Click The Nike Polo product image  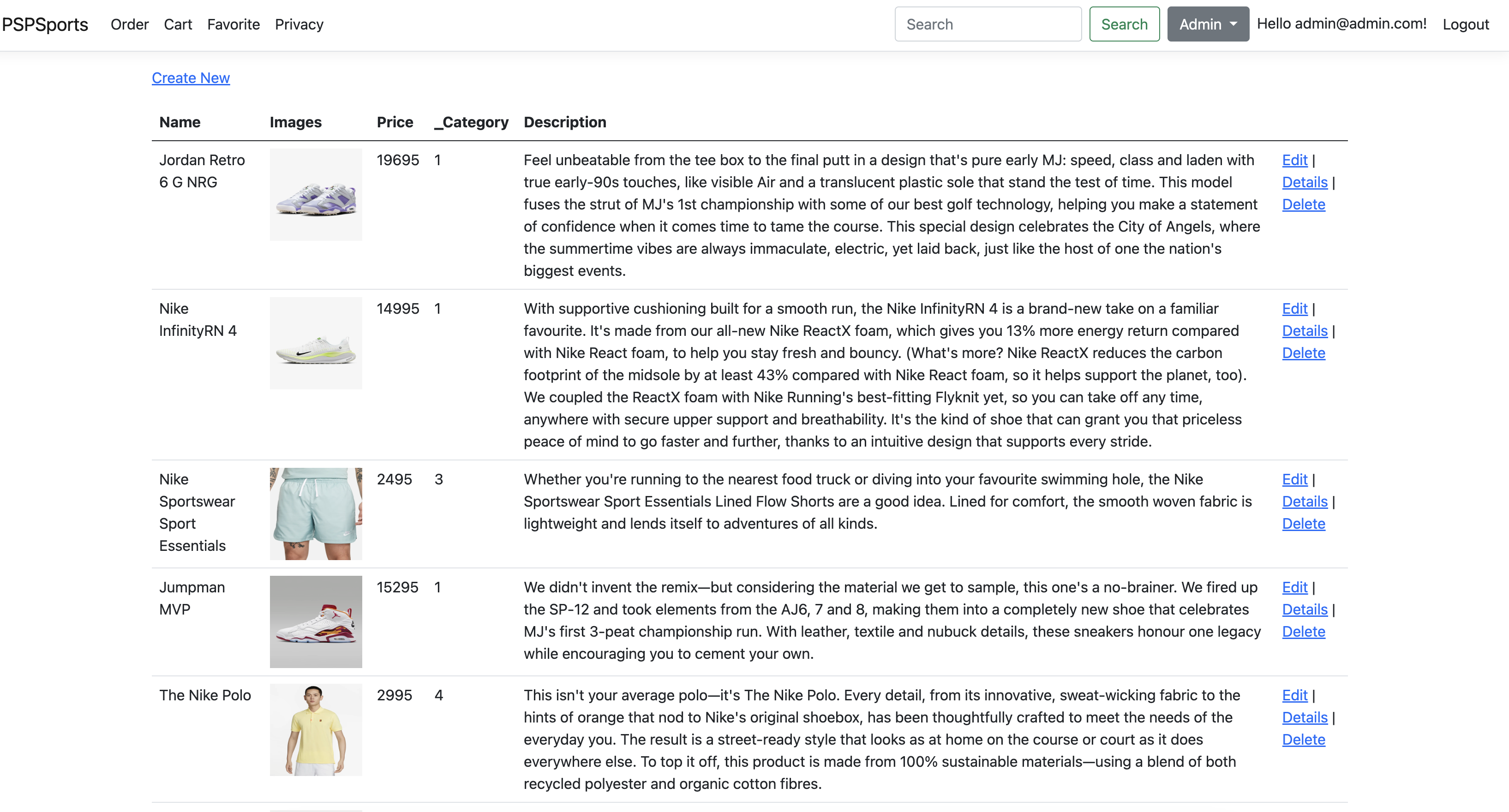tap(316, 729)
